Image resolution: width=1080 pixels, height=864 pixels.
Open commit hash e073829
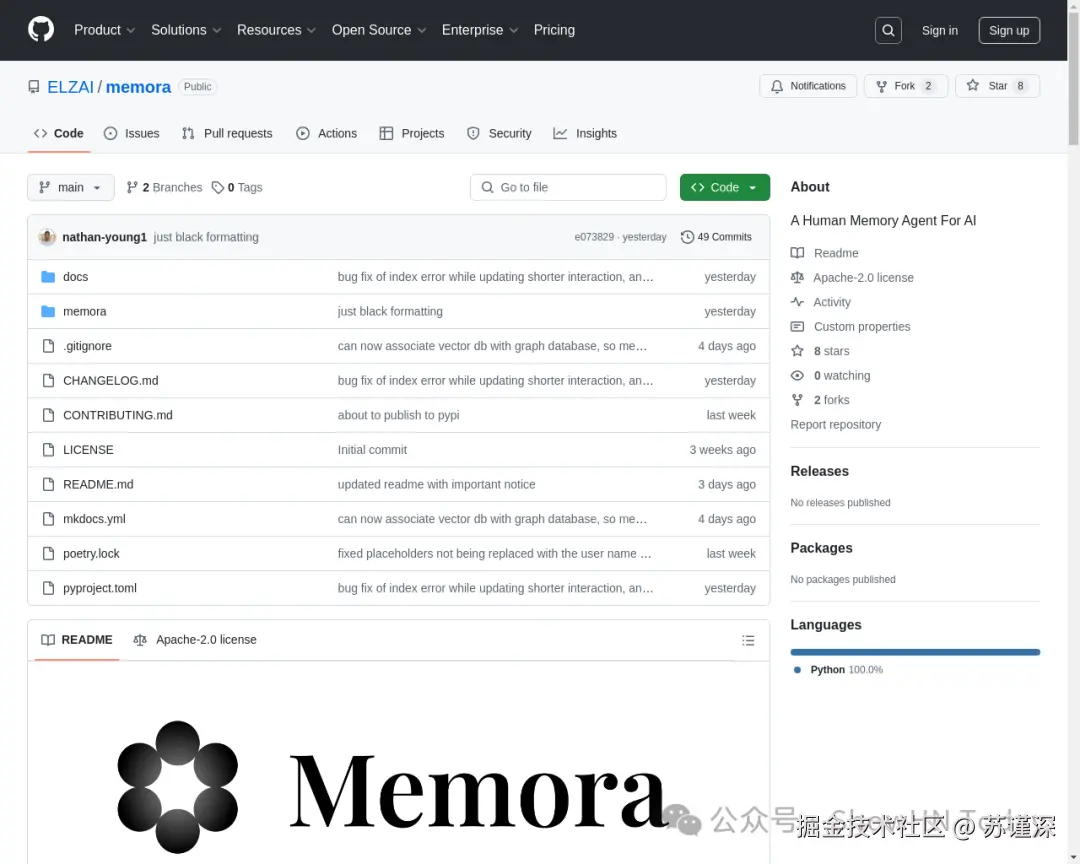(594, 237)
